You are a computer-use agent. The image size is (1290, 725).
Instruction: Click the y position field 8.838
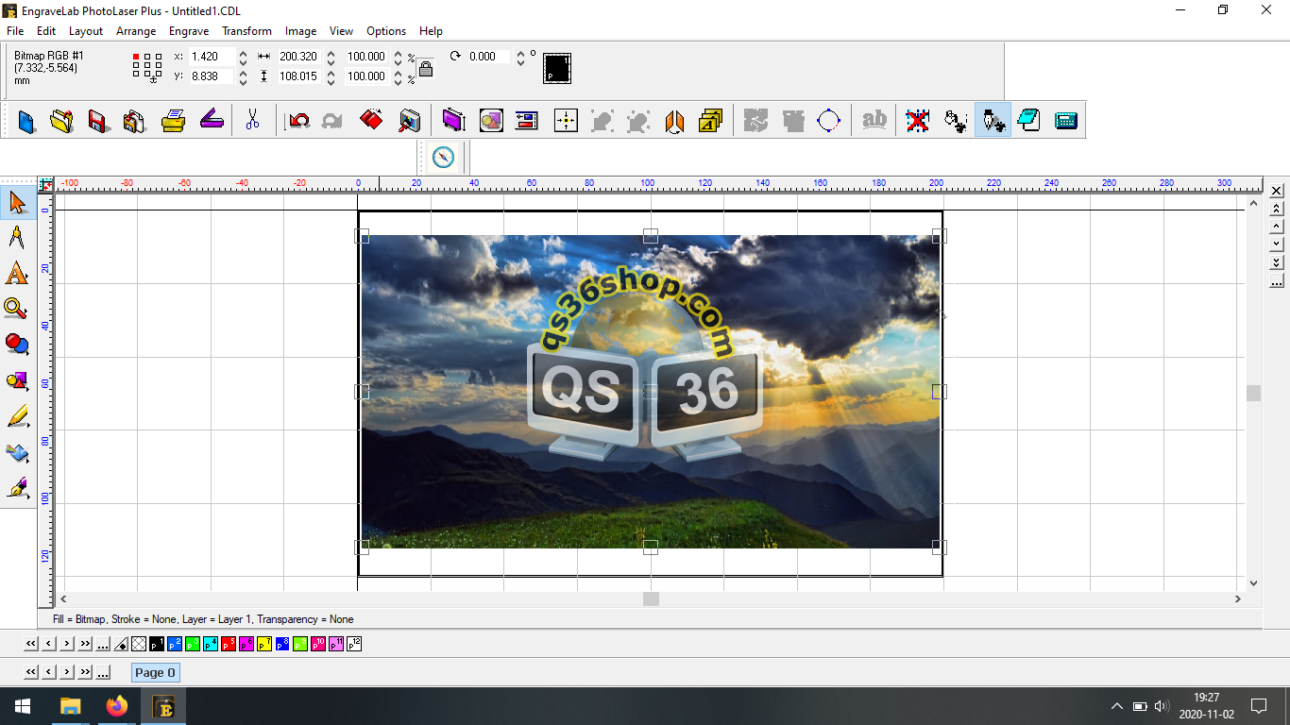(x=211, y=76)
